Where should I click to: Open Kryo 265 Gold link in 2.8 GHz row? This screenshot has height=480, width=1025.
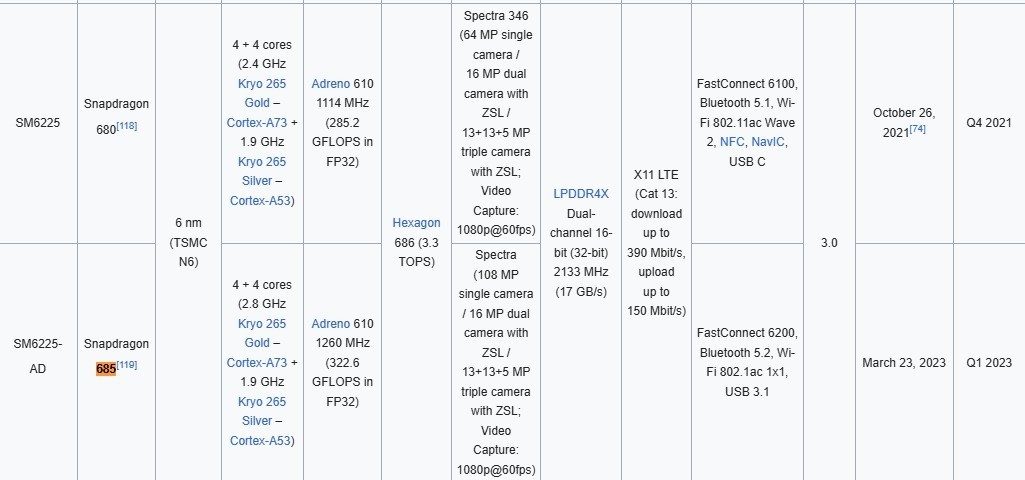(262, 333)
